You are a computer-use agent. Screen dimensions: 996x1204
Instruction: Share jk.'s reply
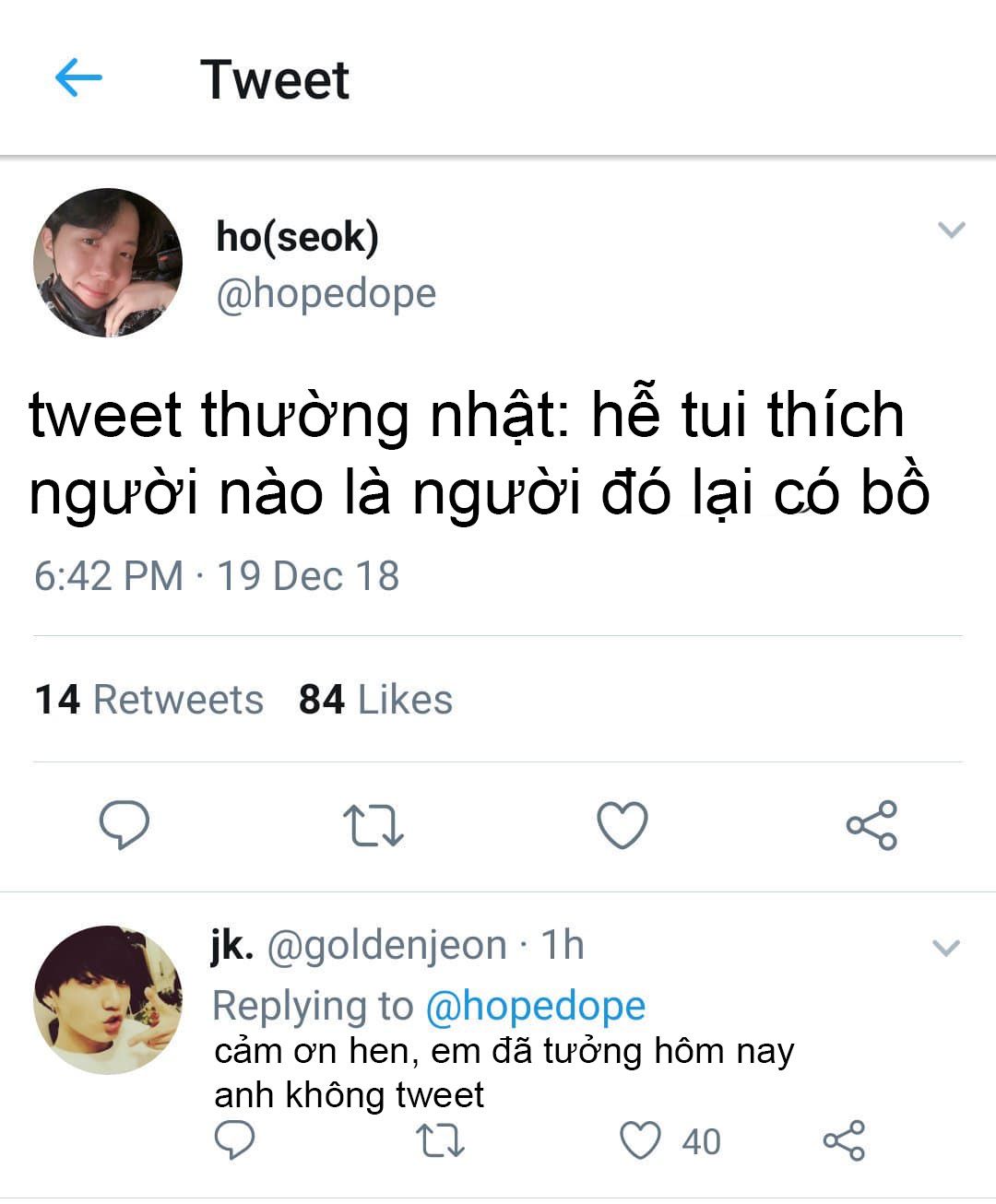(844, 1141)
